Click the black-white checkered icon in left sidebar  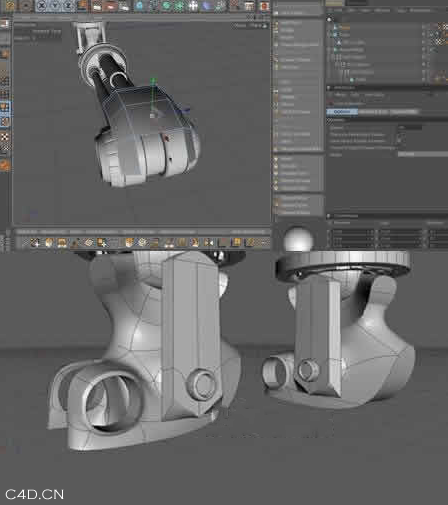click(5, 137)
